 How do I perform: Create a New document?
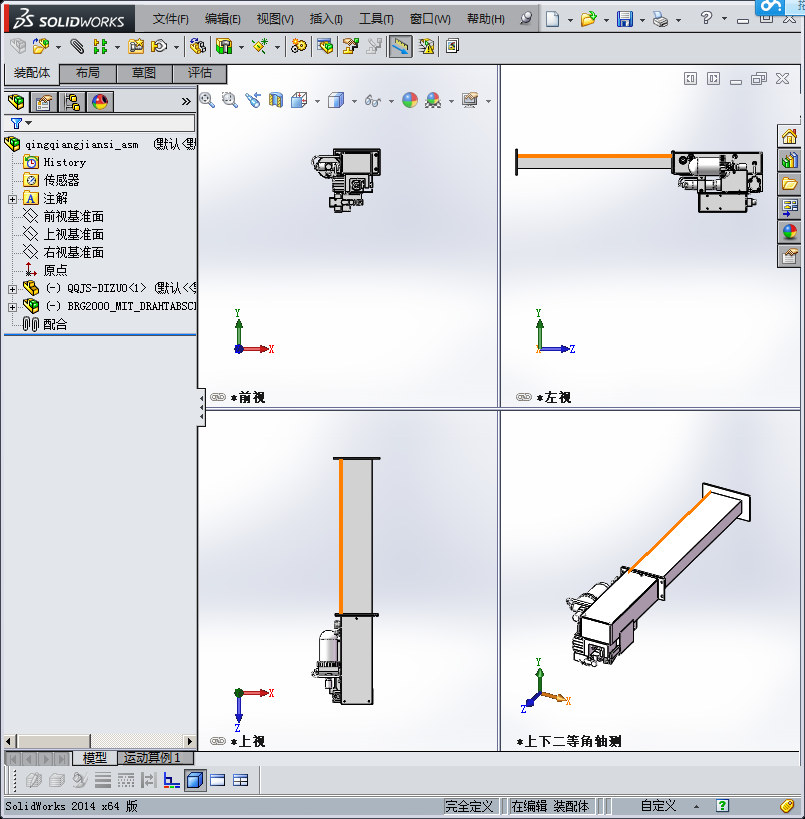(552, 19)
